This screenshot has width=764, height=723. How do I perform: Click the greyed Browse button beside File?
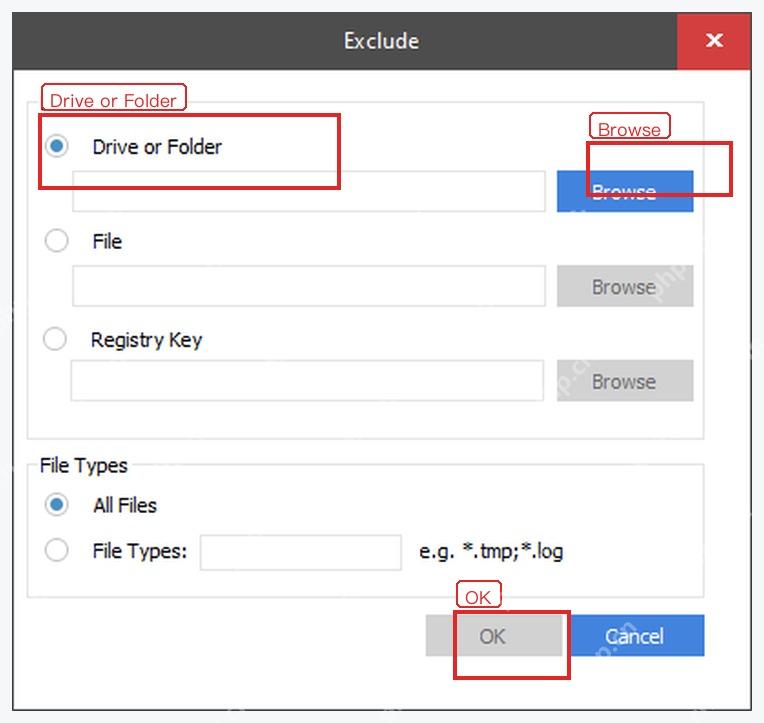tap(625, 286)
